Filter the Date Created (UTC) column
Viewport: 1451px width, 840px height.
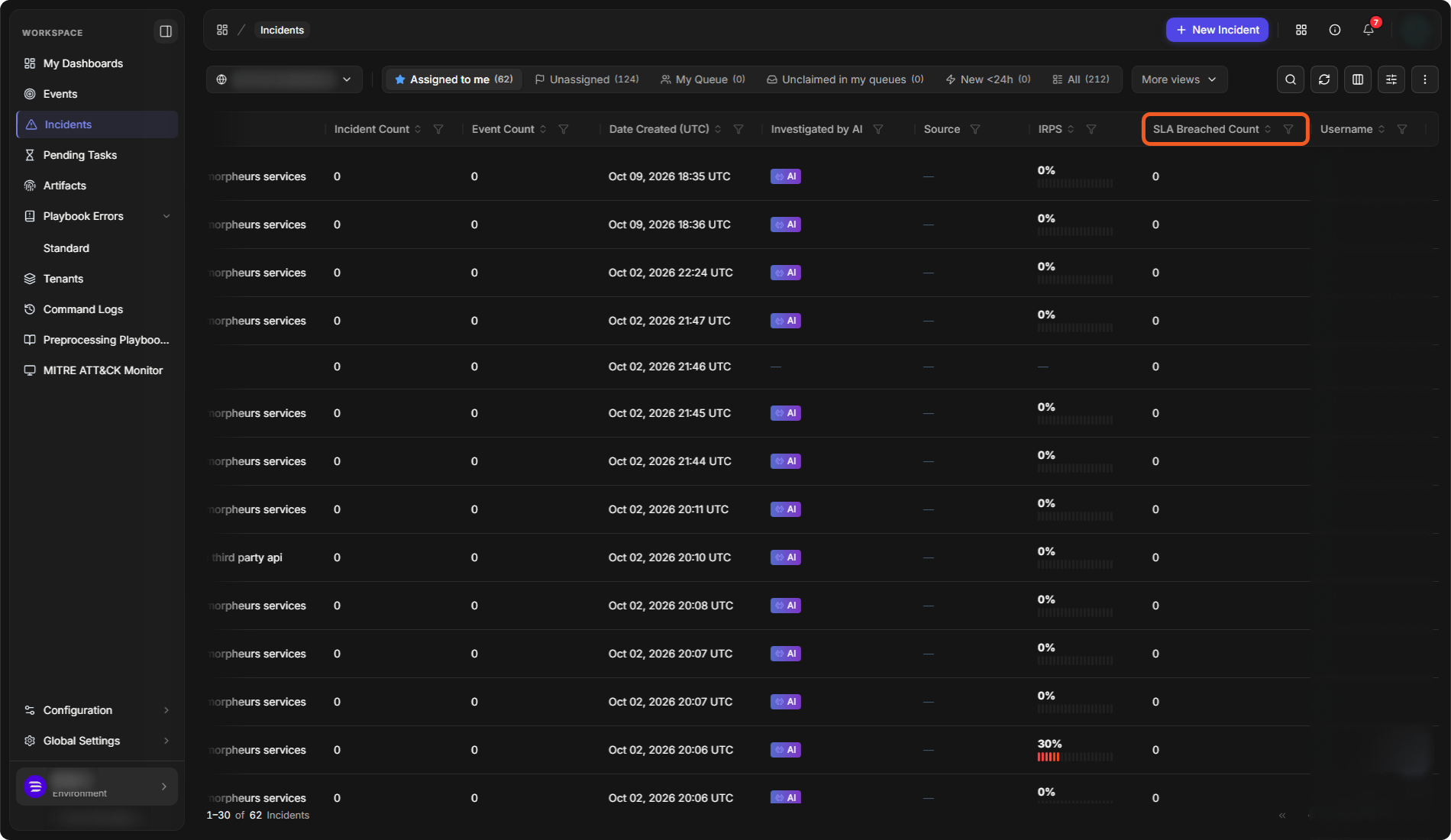(738, 129)
